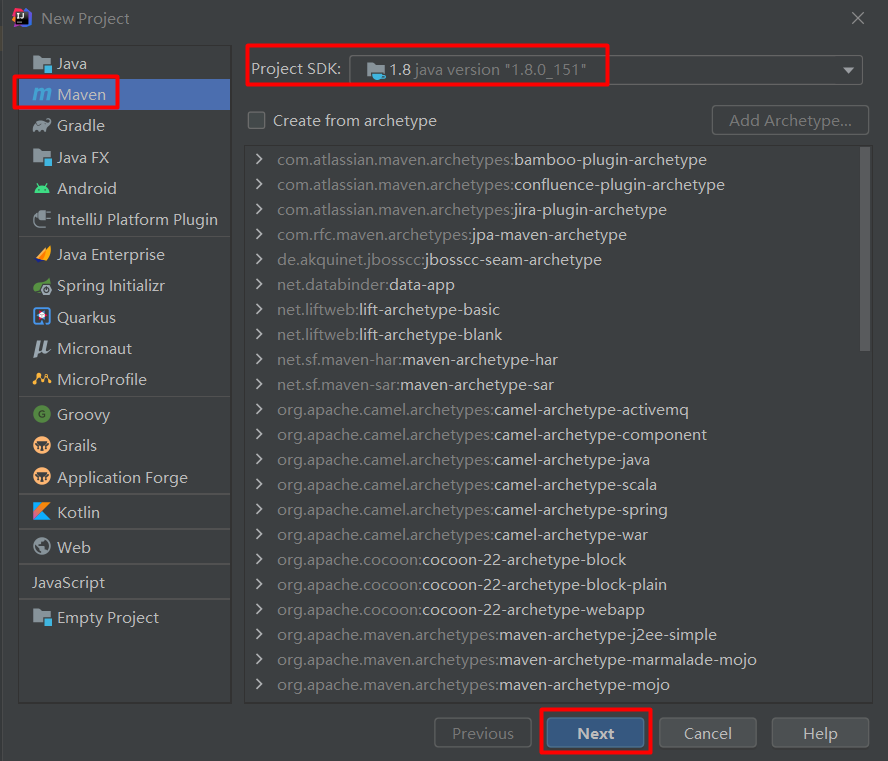This screenshot has width=888, height=761.
Task: Select camel-archetype-scala row
Action: [552, 484]
